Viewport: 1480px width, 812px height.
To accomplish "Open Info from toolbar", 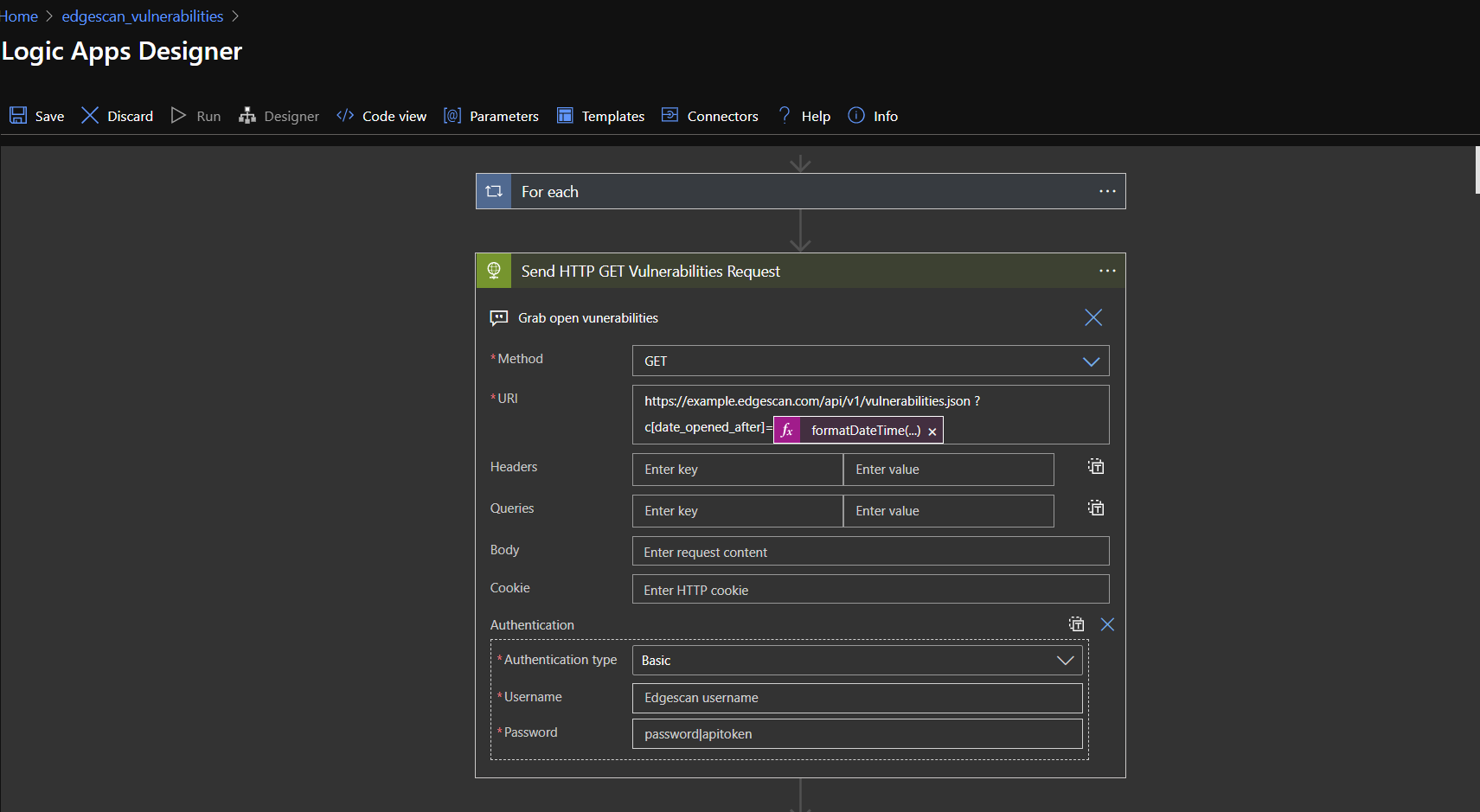I will 873,116.
